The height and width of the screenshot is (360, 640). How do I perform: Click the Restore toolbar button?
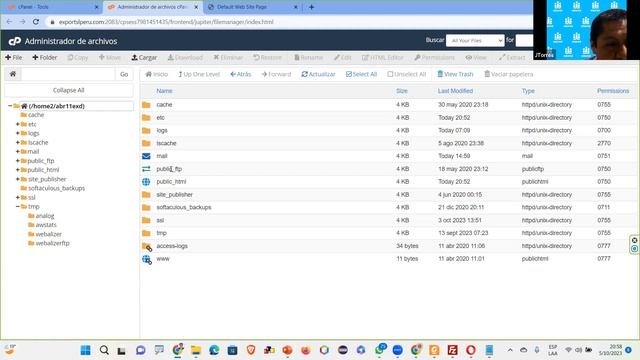pyautogui.click(x=267, y=58)
